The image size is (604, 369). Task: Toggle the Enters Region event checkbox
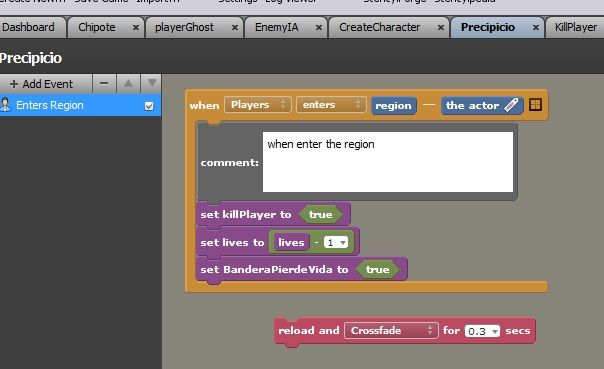pyautogui.click(x=149, y=106)
